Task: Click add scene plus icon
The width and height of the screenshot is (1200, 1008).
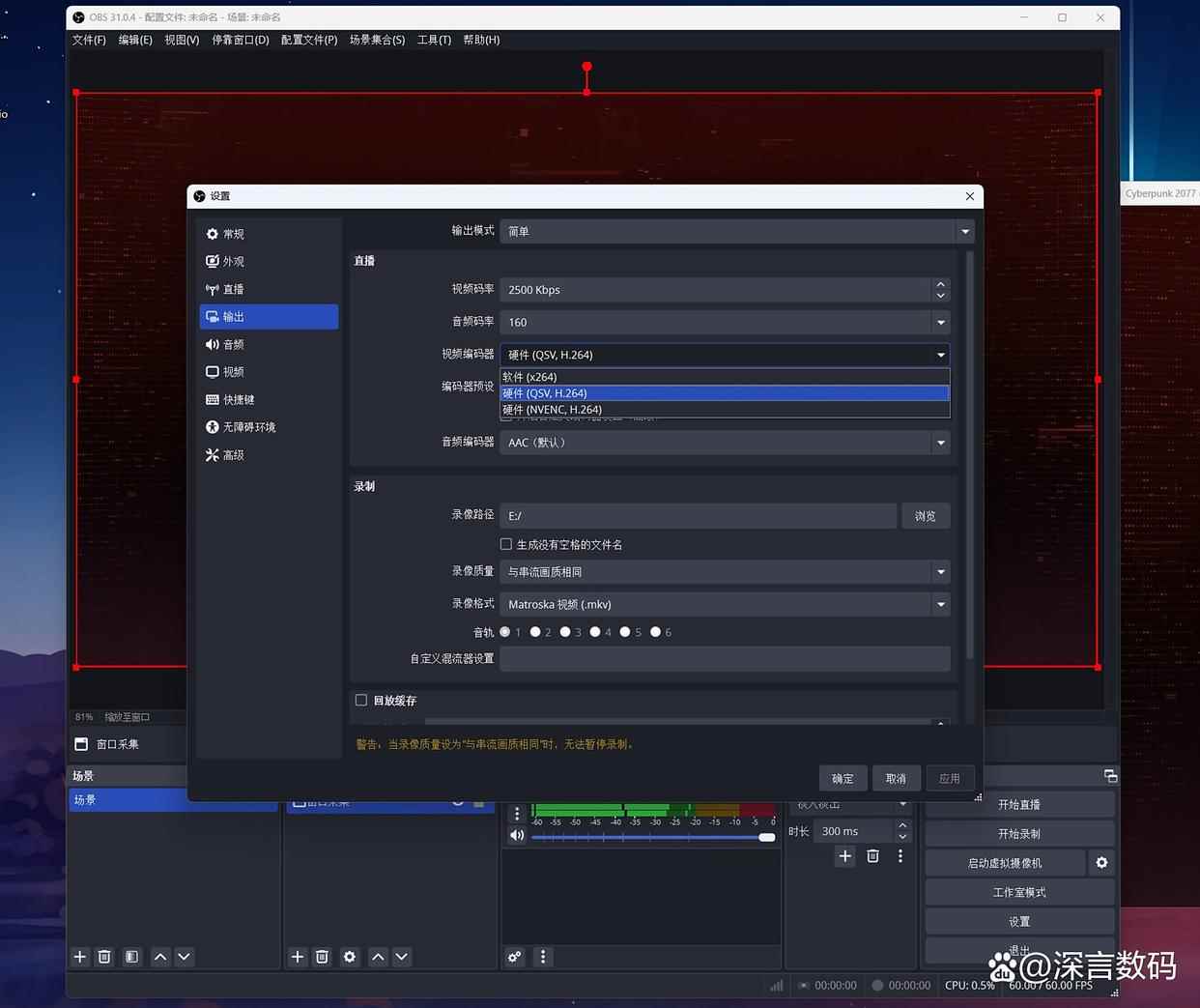Action: coord(80,957)
